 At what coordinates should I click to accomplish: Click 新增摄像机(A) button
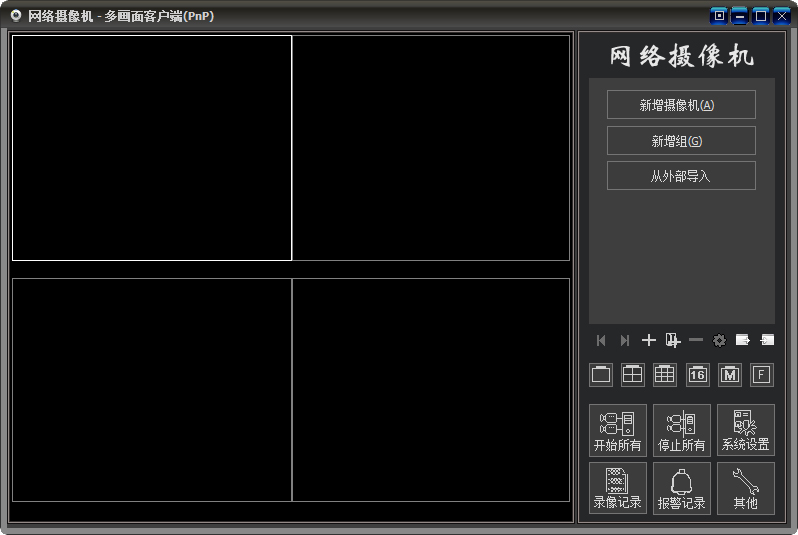click(x=681, y=105)
